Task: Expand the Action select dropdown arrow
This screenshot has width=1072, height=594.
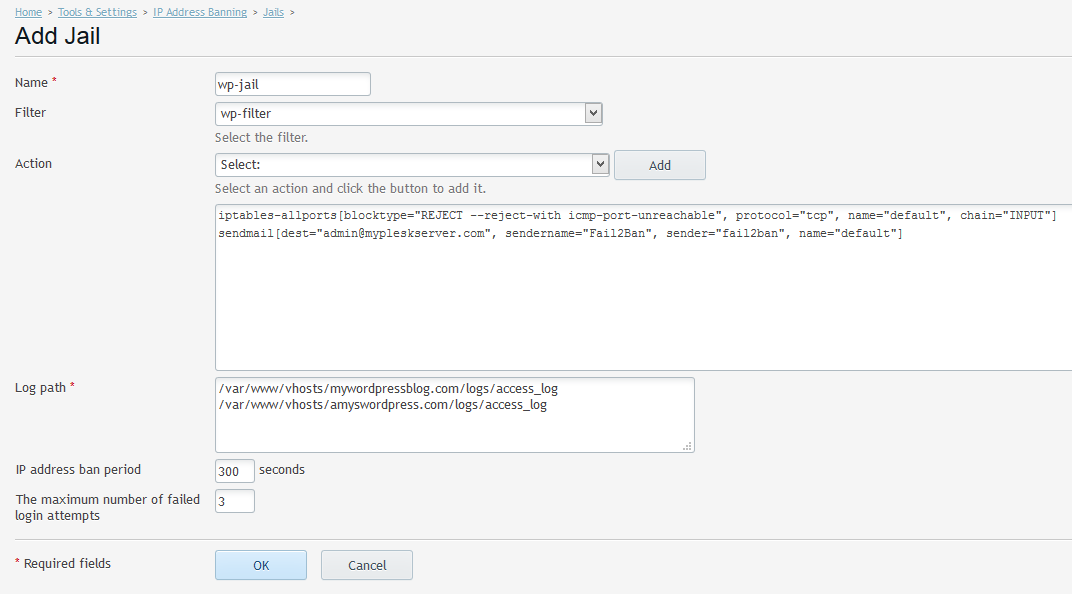Action: [x=600, y=164]
